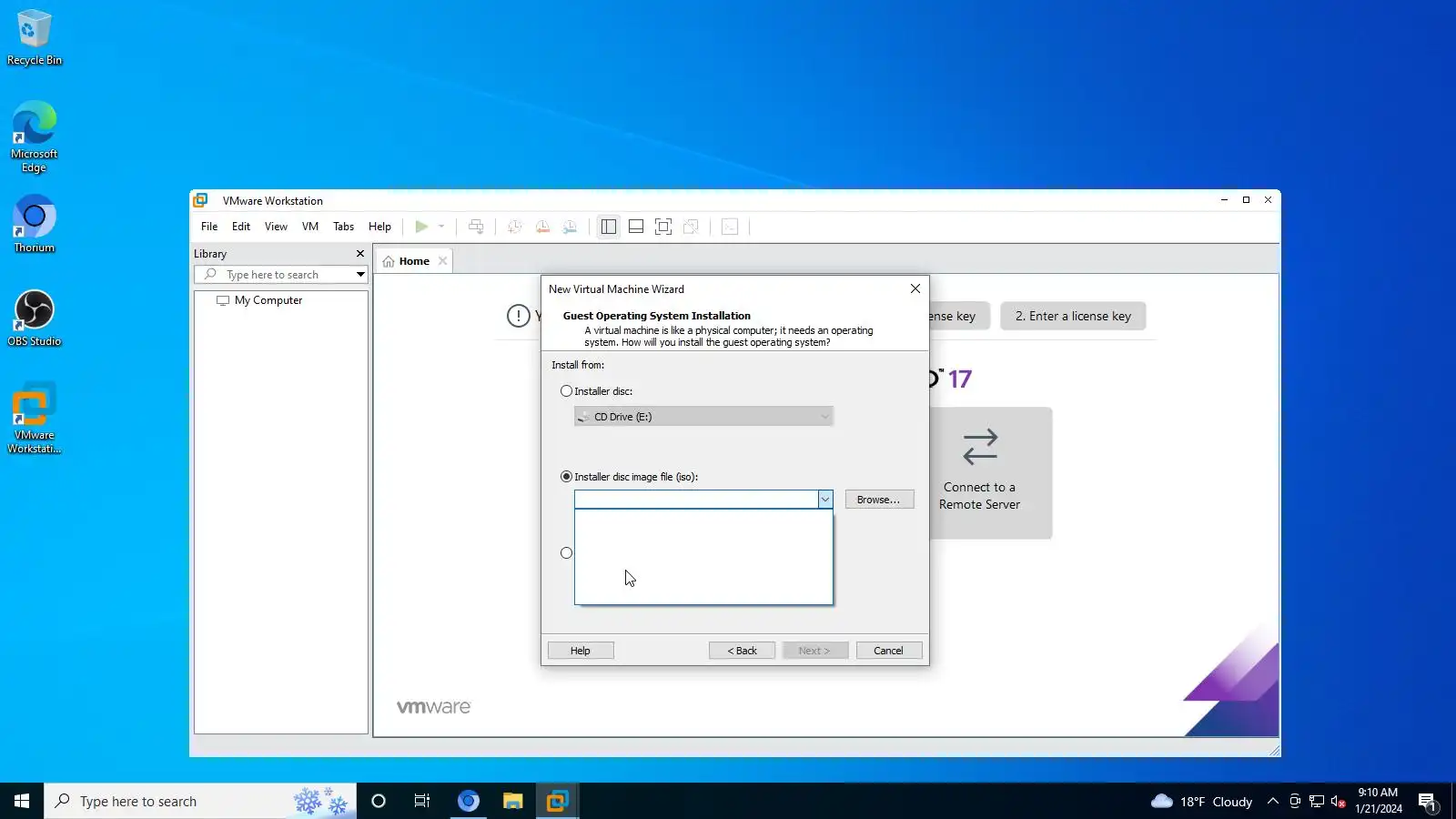Screen dimensions: 1456x819
Task: Click the Full Screen mode toolbar icon
Action: tap(663, 227)
